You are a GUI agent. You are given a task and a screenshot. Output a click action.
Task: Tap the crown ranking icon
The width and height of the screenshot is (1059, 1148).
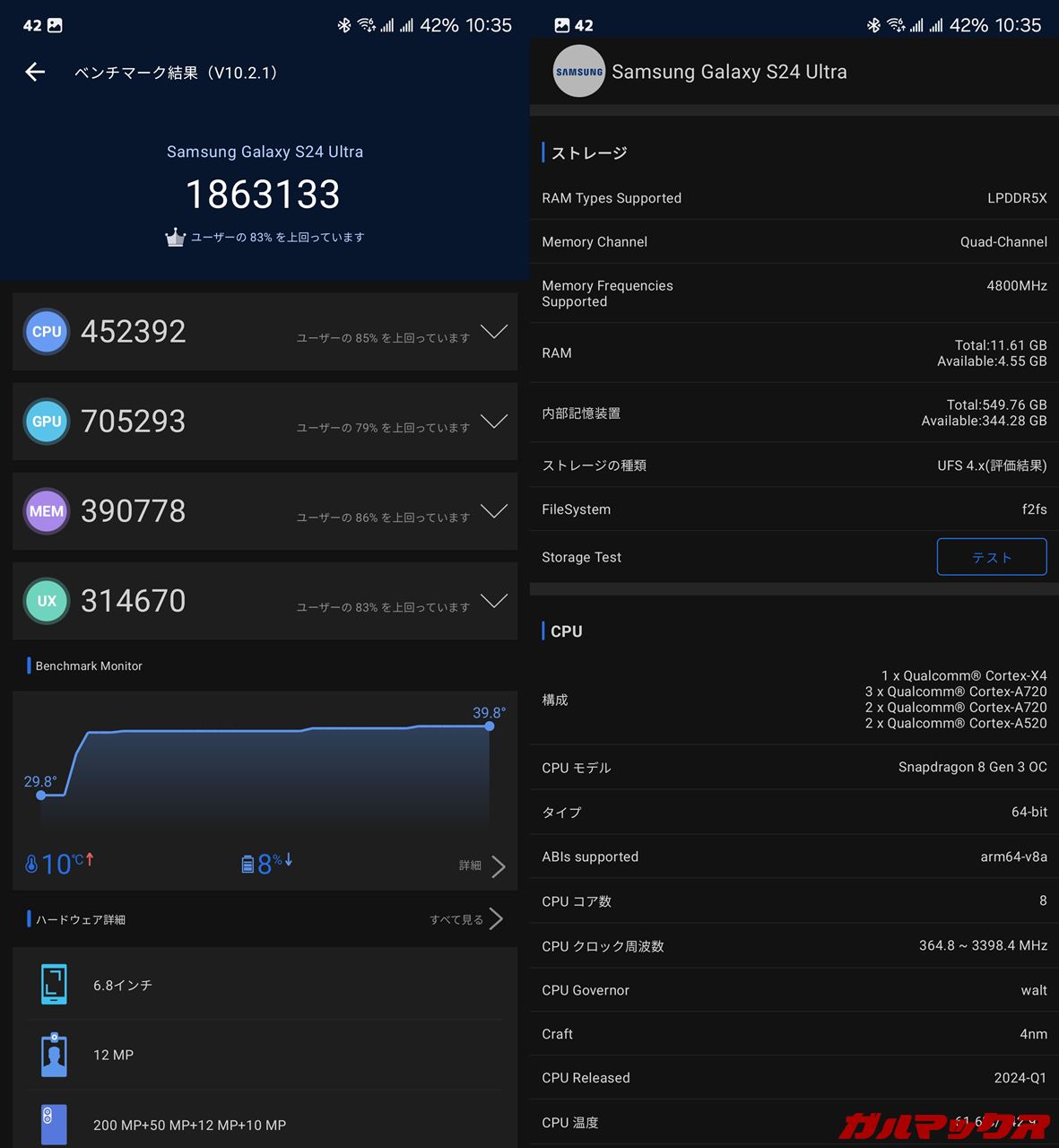point(175,238)
